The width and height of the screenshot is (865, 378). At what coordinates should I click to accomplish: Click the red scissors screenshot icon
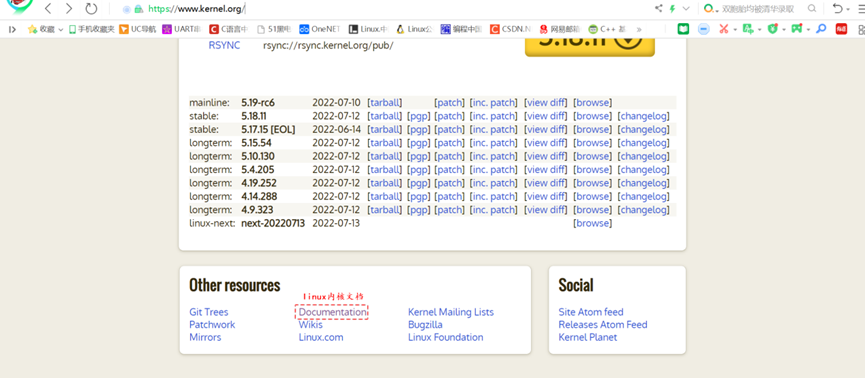point(723,29)
